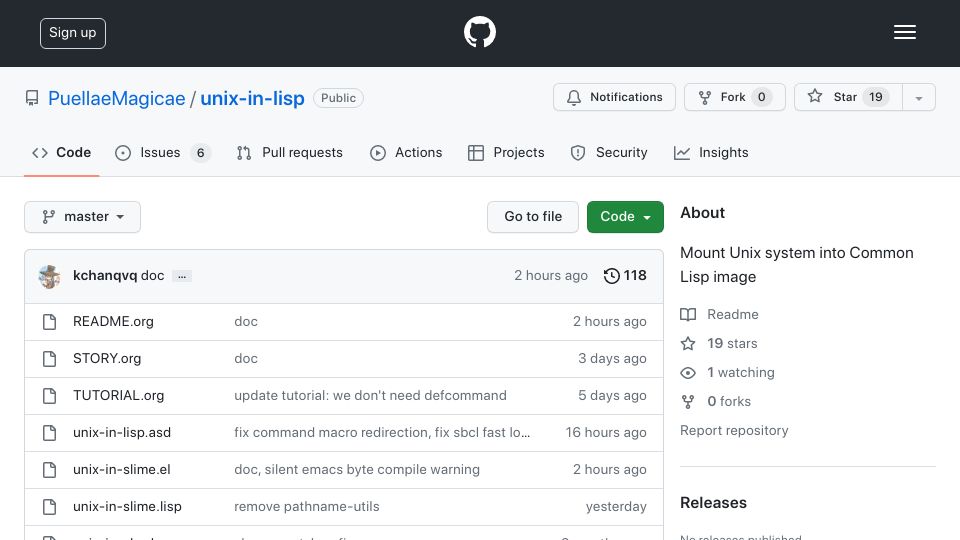Click the file icon for README.org
Screen dimensions: 960x540
[50, 322]
